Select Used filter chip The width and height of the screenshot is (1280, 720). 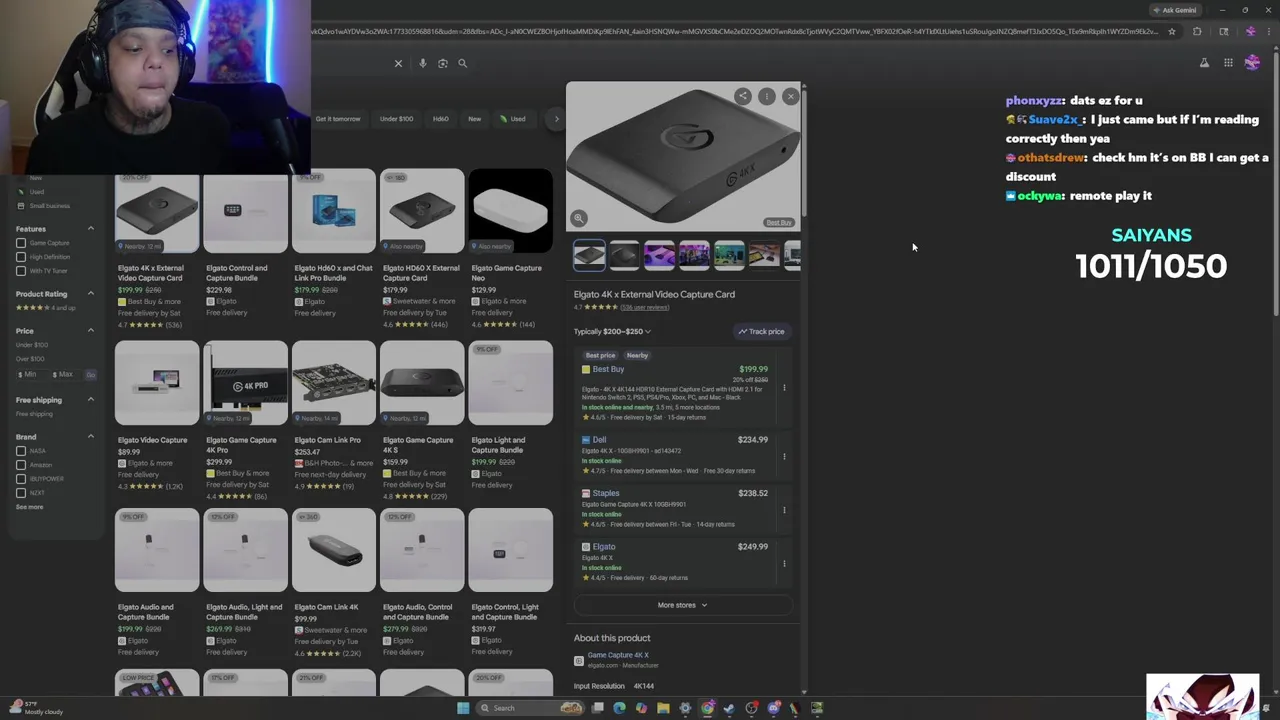tap(513, 119)
